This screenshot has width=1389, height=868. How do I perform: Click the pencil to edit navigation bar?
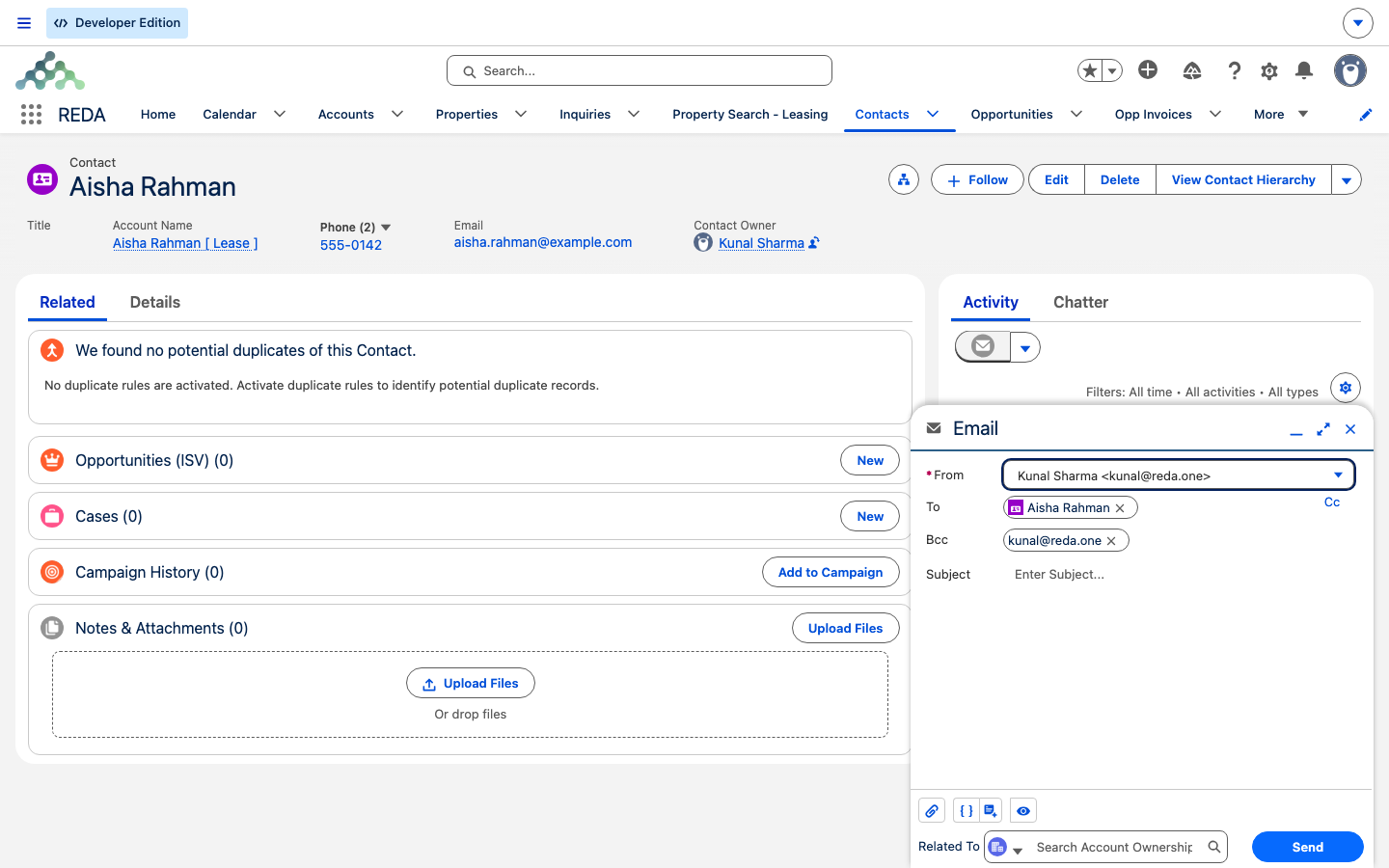(x=1366, y=115)
